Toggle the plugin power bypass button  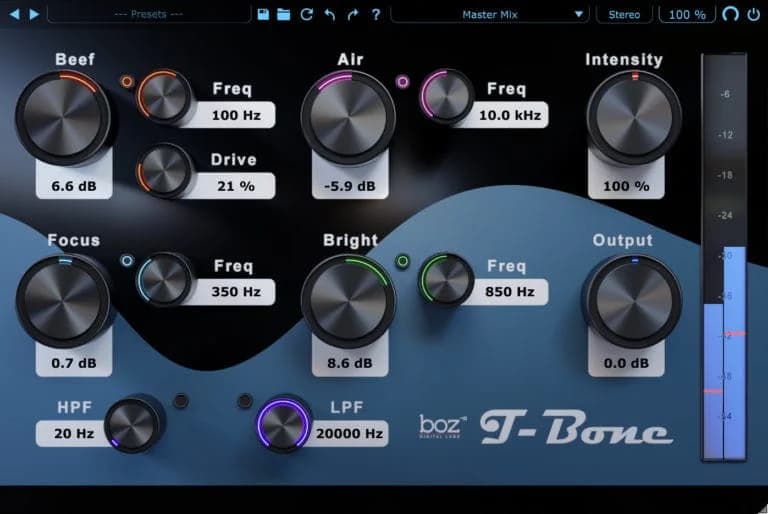point(752,14)
